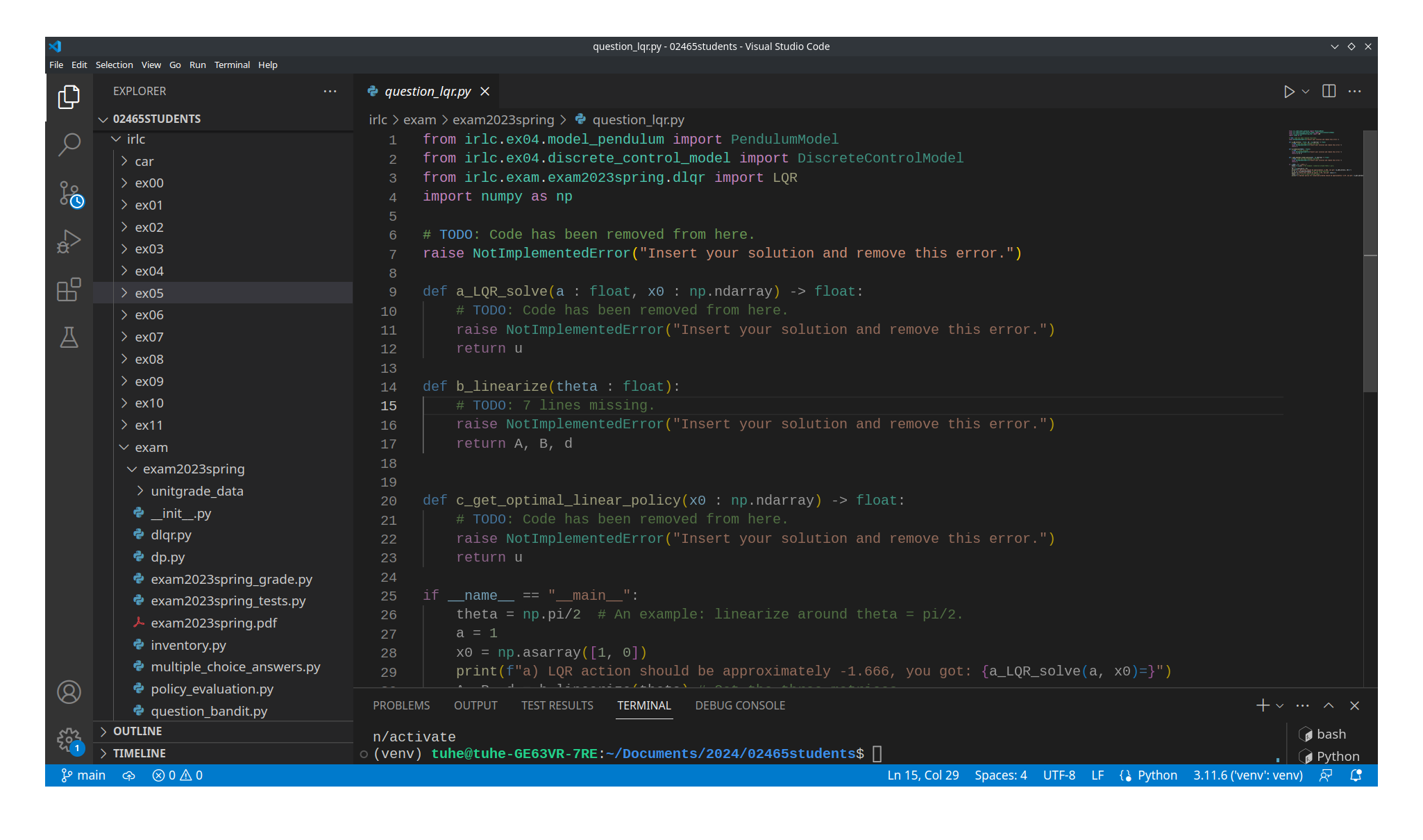Select the bash terminal instance

pyautogui.click(x=1323, y=734)
